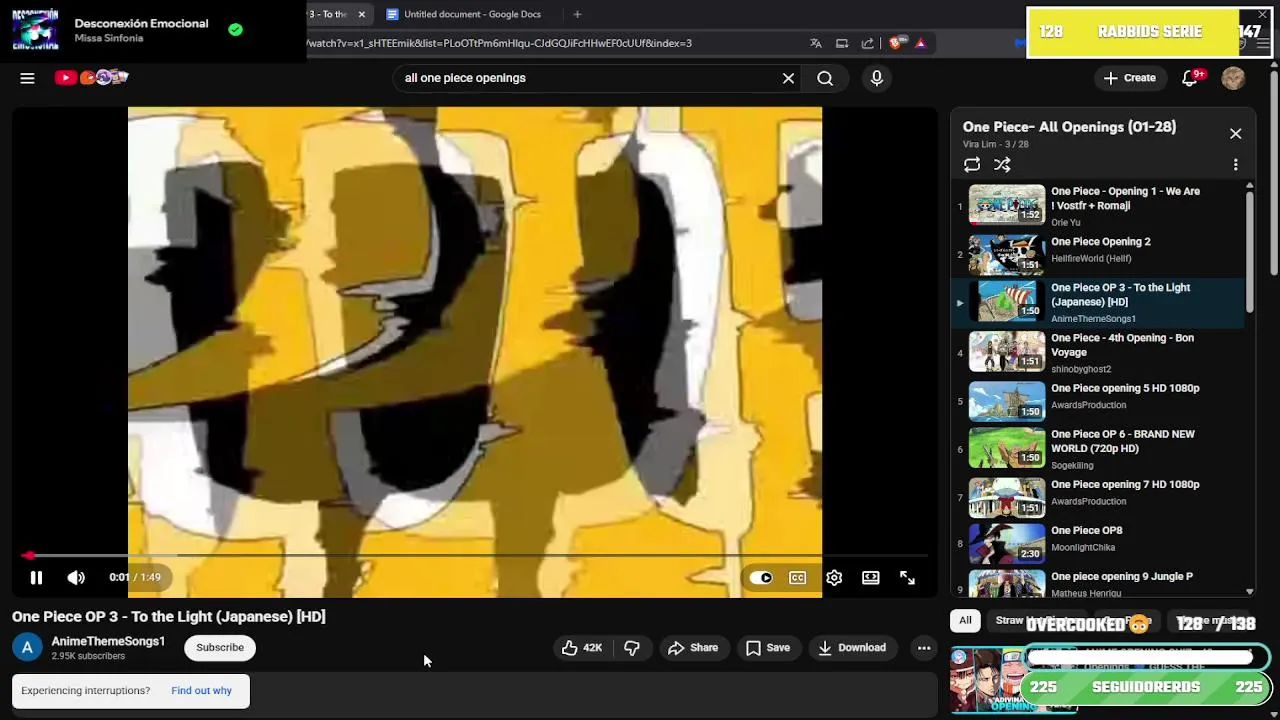
Task: Mute the video volume
Action: tap(76, 577)
